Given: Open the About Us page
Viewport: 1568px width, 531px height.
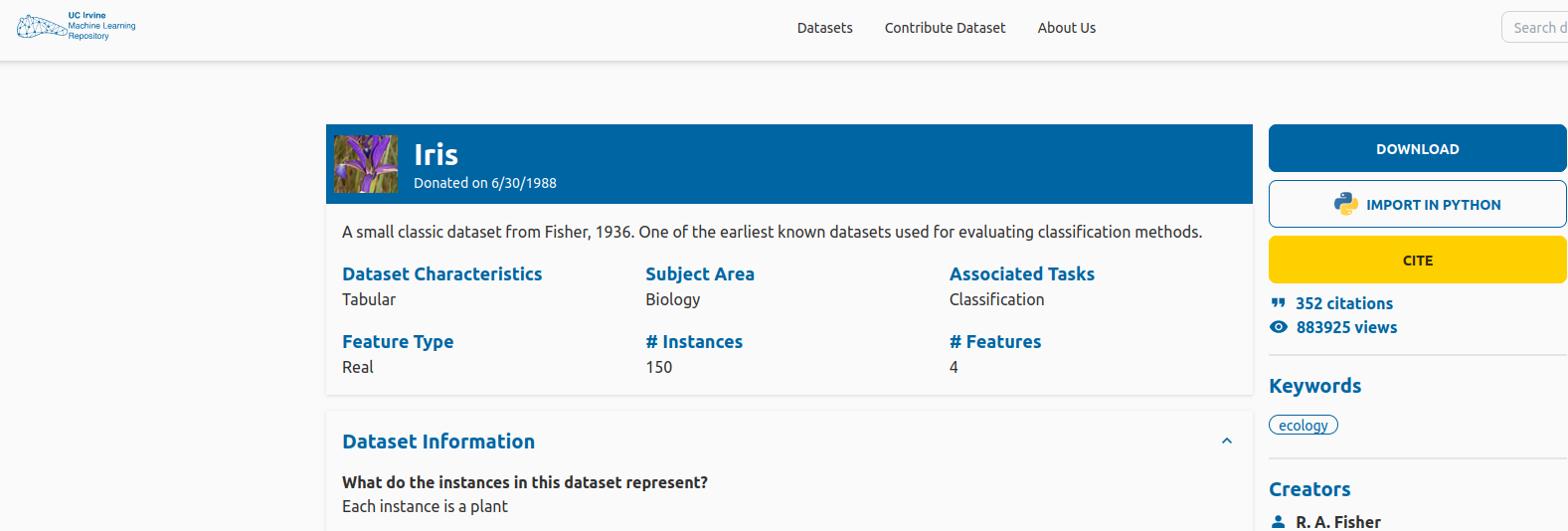Looking at the screenshot, I should [x=1066, y=28].
